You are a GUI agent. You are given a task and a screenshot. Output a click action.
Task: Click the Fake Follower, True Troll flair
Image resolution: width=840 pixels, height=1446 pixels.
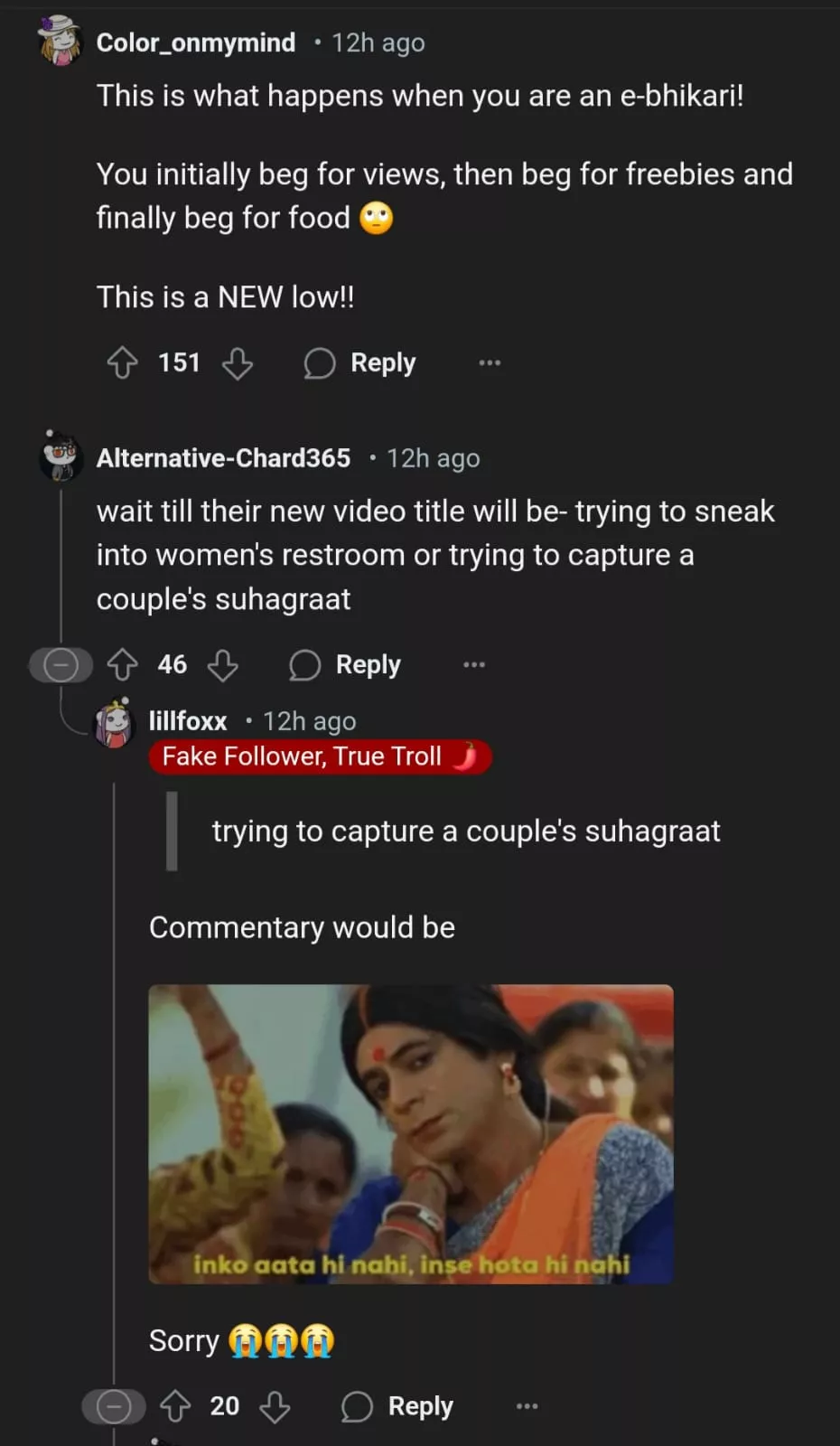pos(320,756)
